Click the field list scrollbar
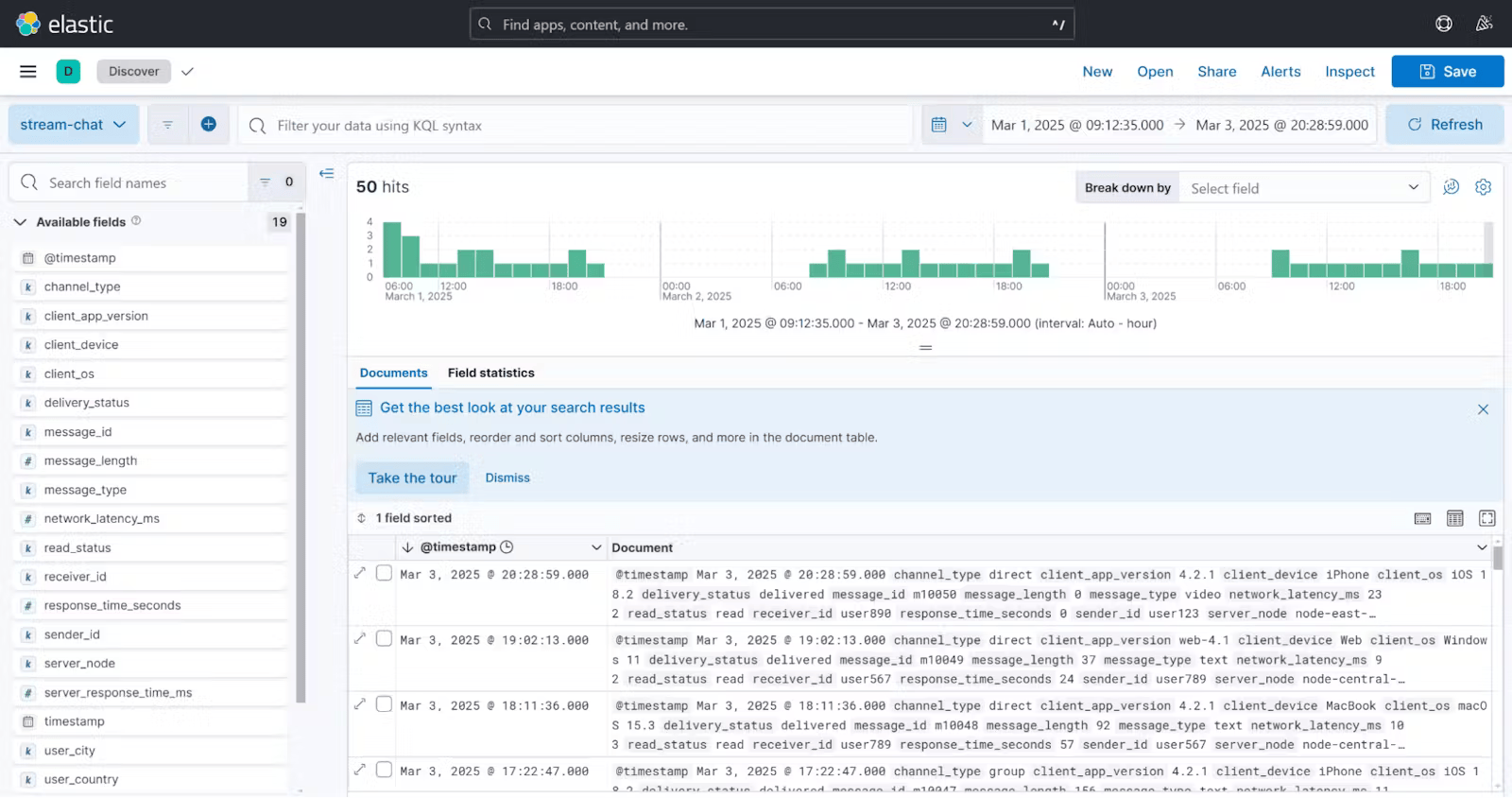1512x798 pixels. [301, 458]
